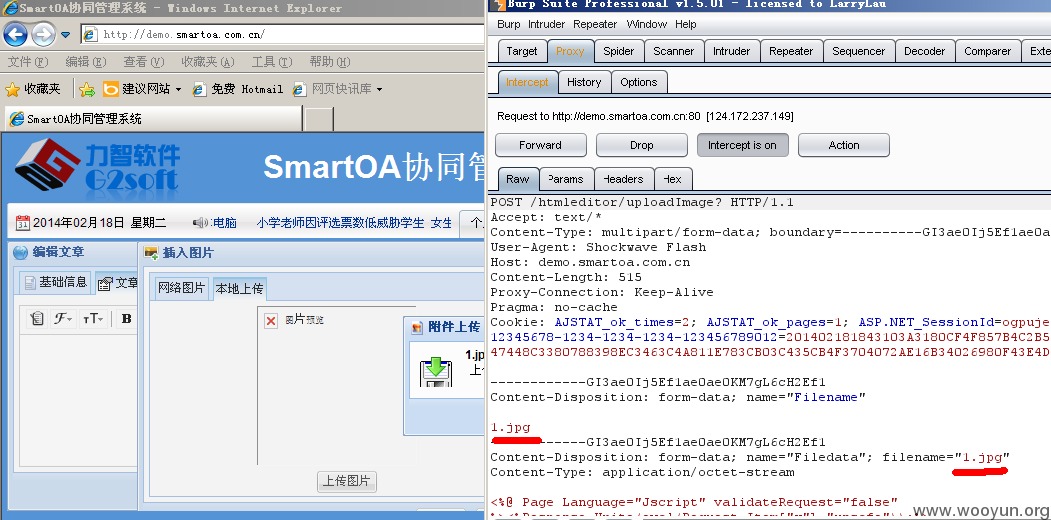Switch to the Comparer tab in Burp
Viewport: 1051px width, 520px height.
pyautogui.click(x=987, y=52)
